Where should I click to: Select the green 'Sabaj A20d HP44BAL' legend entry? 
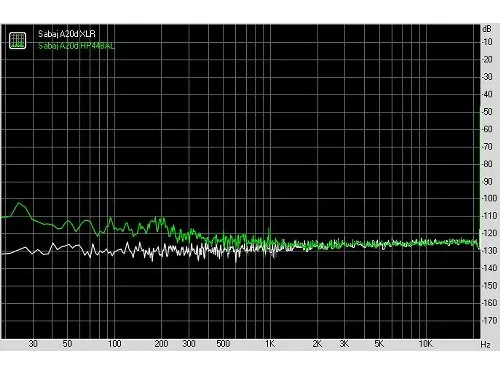tap(76, 46)
